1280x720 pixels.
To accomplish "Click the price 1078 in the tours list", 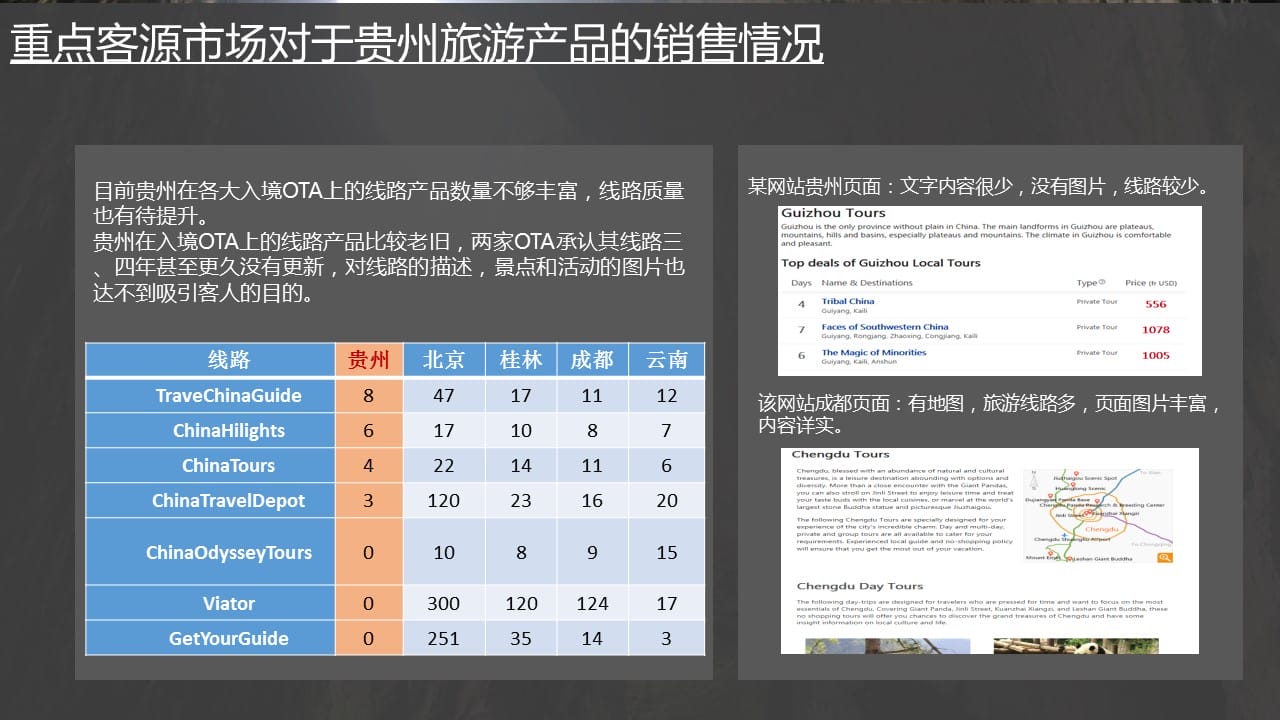I will (1156, 329).
